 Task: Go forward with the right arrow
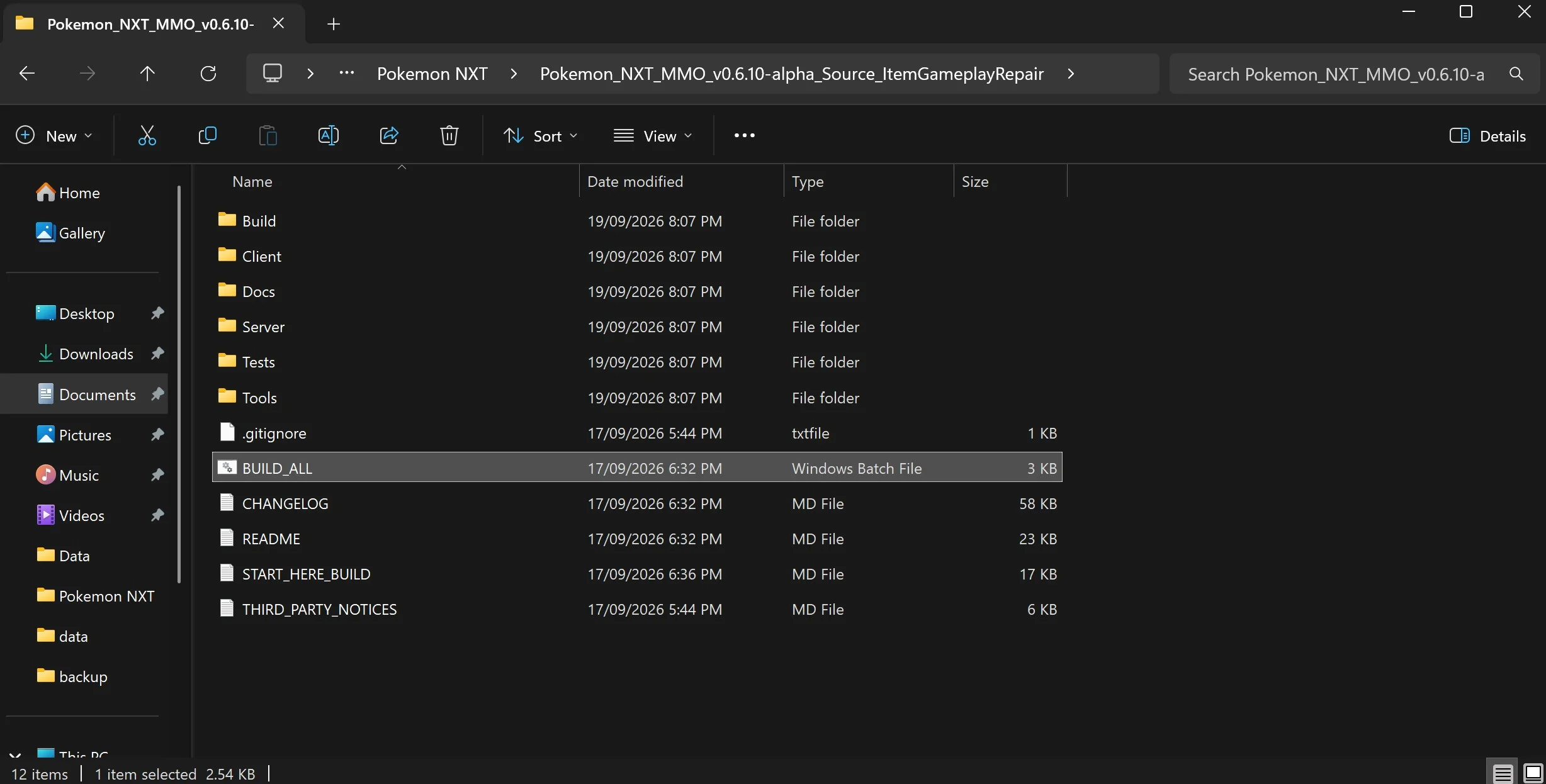coord(87,74)
